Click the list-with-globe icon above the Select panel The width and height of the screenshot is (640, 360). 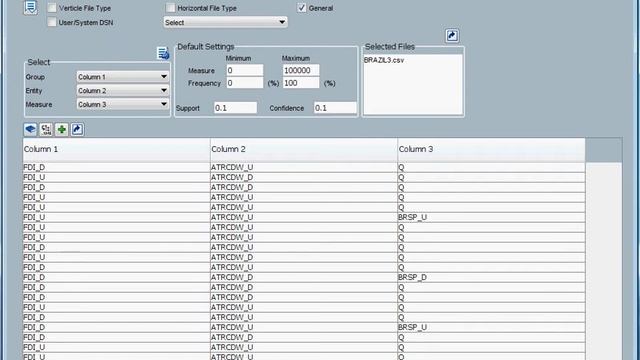click(163, 53)
